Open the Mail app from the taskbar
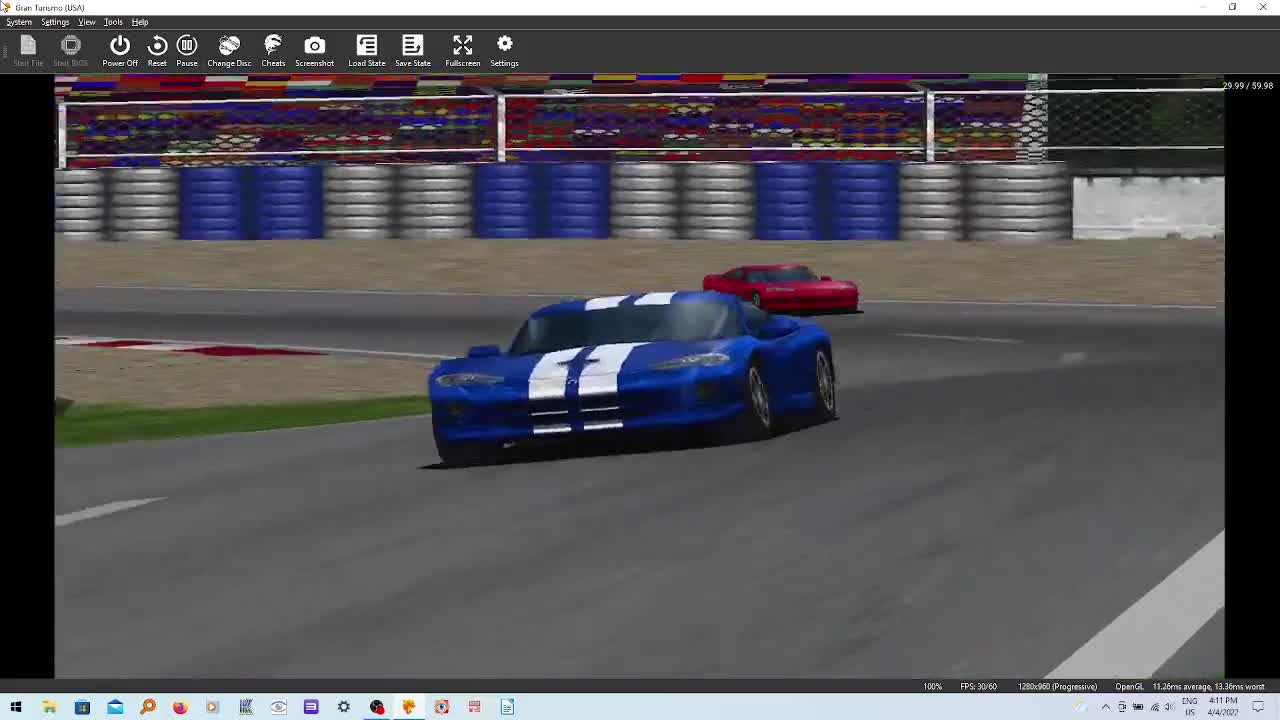 click(115, 707)
